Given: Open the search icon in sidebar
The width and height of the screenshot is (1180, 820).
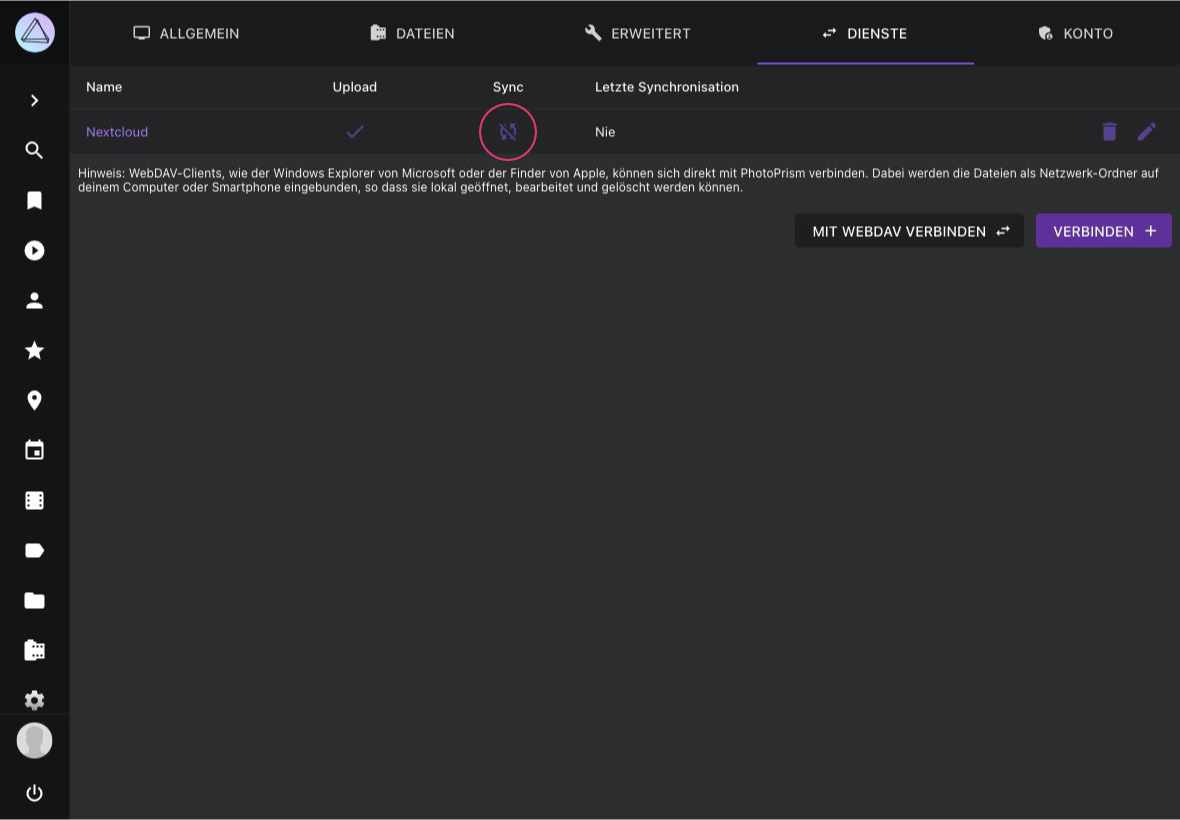Looking at the screenshot, I should (x=35, y=150).
